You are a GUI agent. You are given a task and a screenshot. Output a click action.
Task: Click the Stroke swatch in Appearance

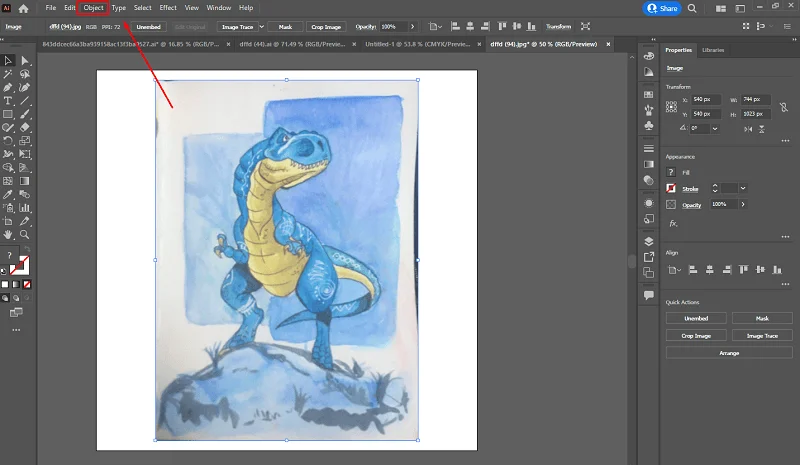point(671,188)
